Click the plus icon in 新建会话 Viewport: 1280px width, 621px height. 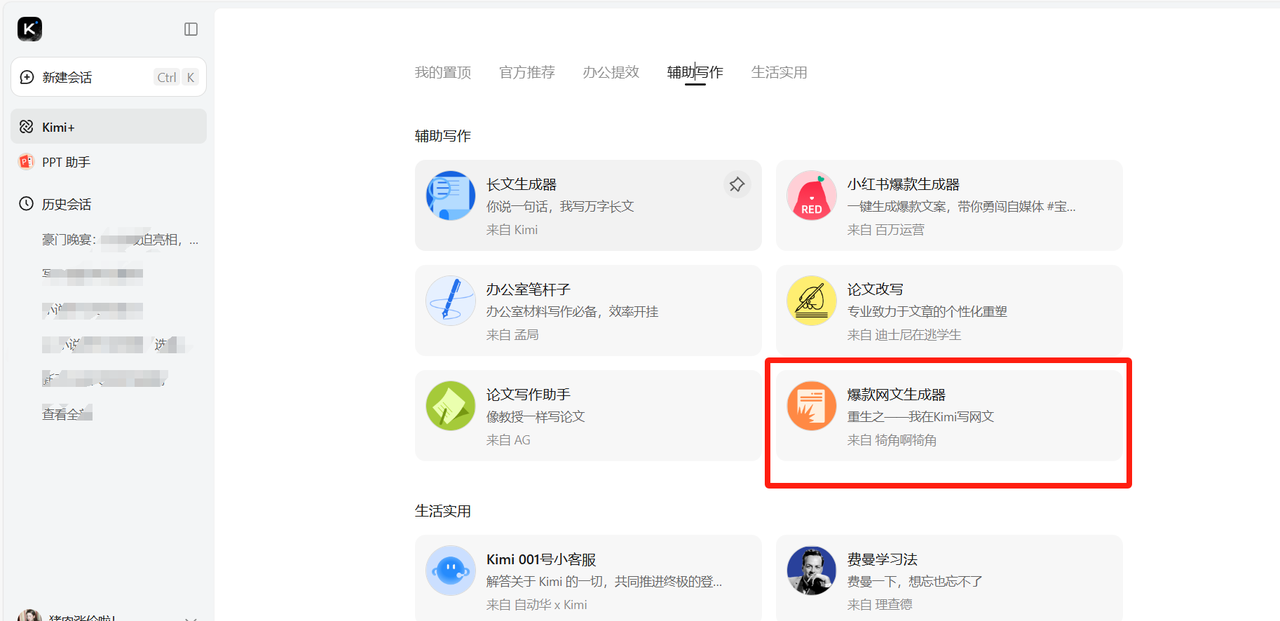click(x=27, y=77)
